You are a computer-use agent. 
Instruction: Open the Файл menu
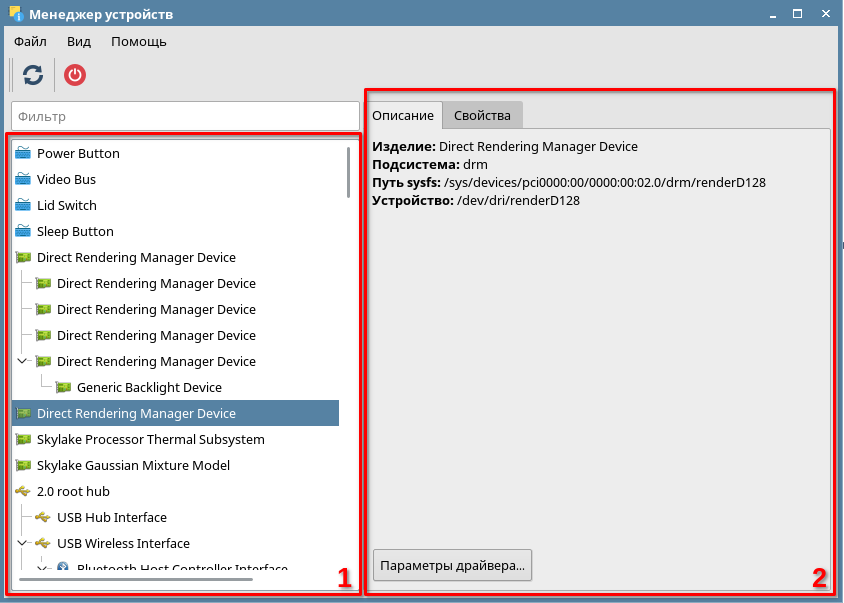[30, 41]
